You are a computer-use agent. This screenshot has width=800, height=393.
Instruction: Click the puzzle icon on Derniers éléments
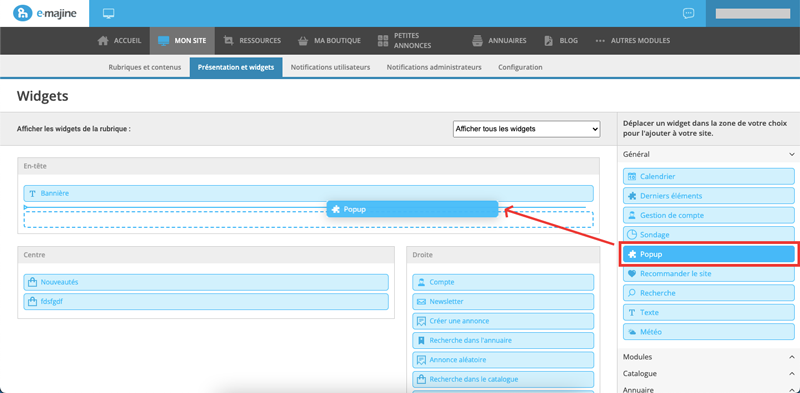pos(632,196)
